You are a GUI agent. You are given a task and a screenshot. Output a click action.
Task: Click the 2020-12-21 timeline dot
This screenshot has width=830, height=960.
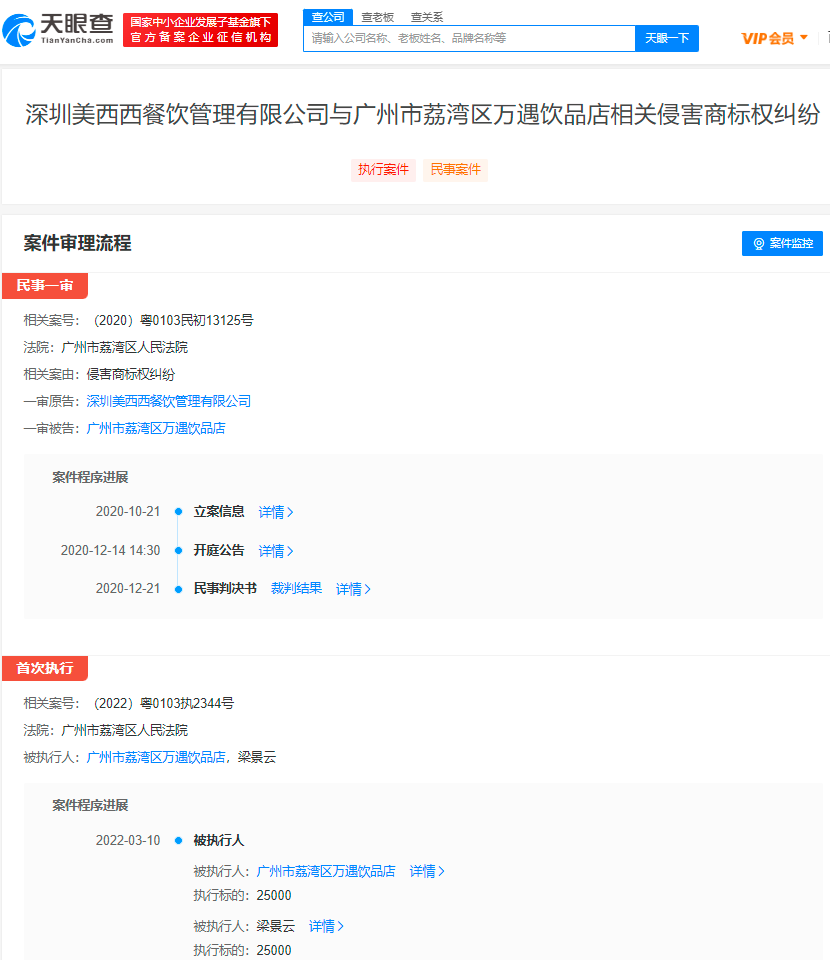coord(179,589)
